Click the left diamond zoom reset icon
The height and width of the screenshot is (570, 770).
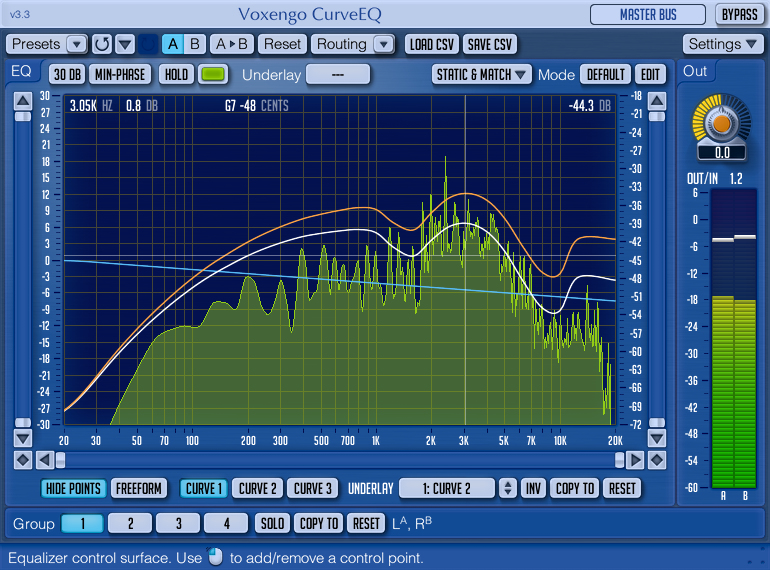tap(23, 460)
